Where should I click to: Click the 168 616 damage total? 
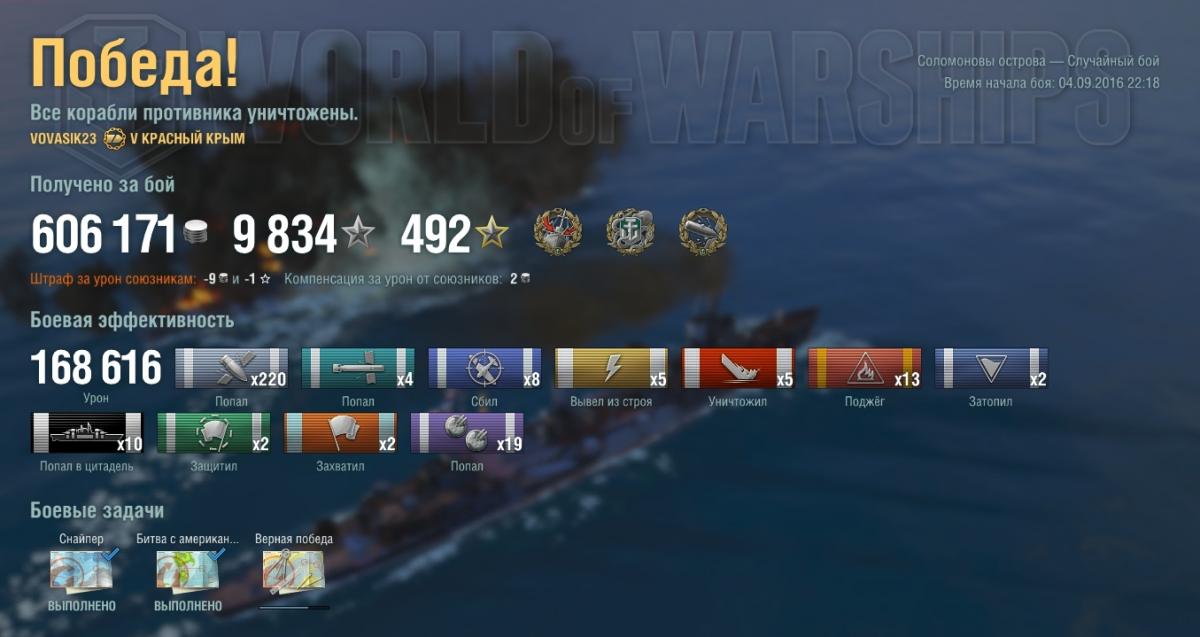click(96, 368)
